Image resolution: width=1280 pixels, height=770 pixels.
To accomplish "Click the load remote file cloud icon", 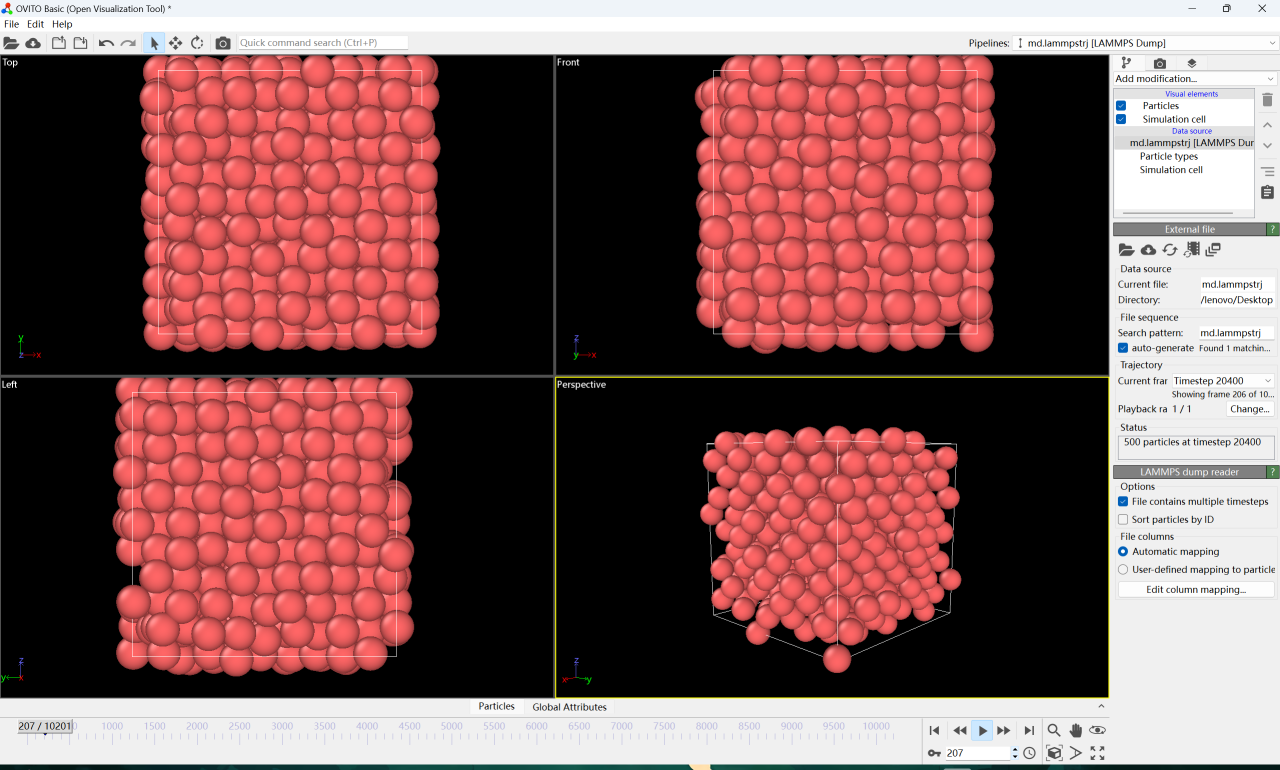I will point(33,43).
